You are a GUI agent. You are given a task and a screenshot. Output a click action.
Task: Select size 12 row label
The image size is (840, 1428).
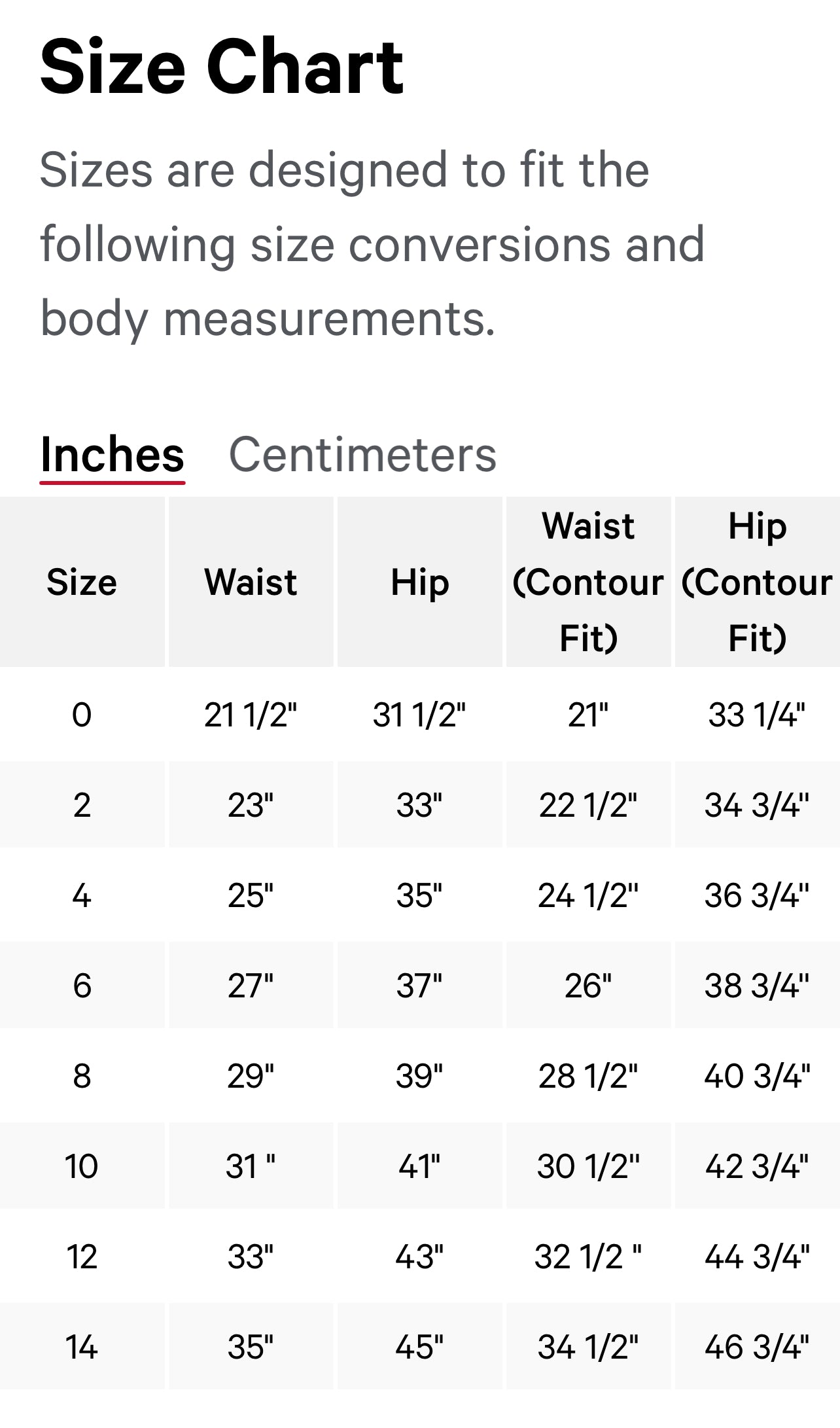82,1257
